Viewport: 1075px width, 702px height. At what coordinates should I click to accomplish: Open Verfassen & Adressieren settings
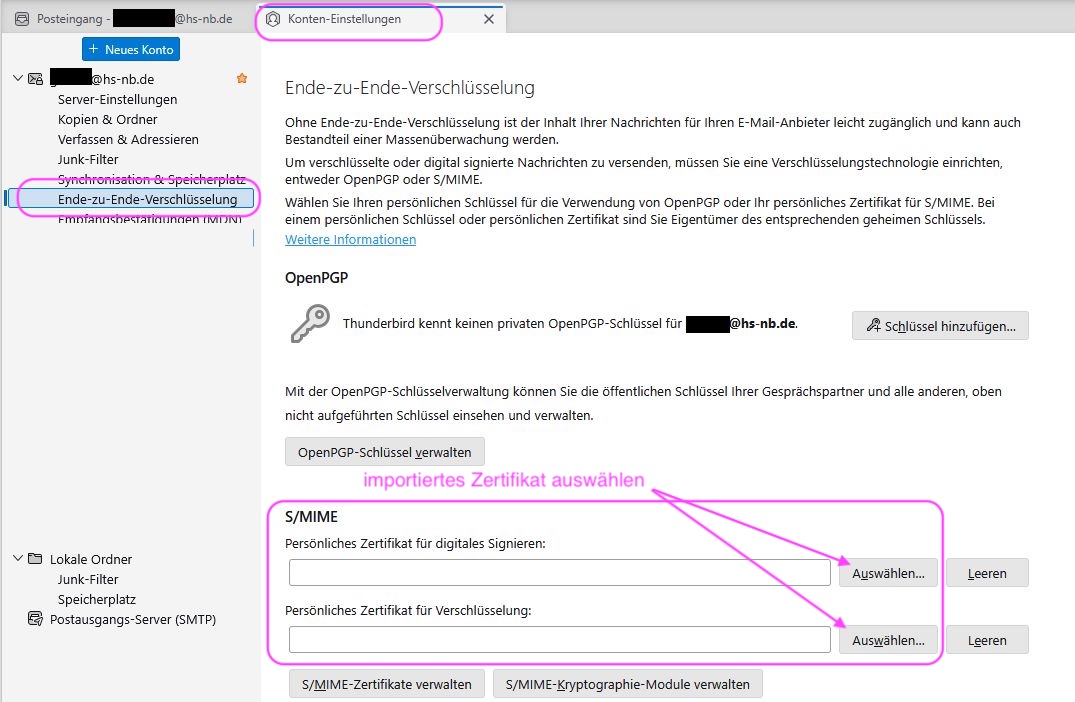(128, 139)
